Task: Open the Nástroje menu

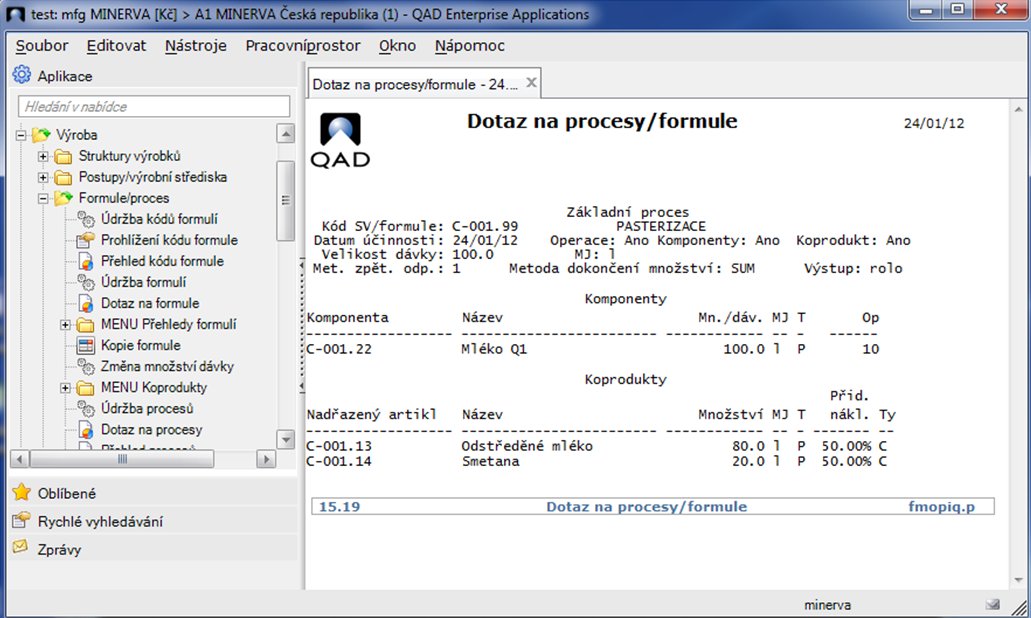Action: pos(196,45)
